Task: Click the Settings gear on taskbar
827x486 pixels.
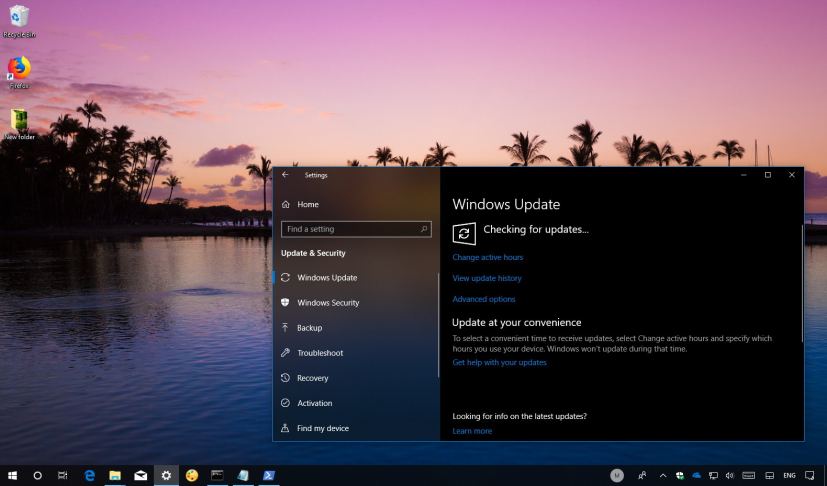Action: click(166, 475)
